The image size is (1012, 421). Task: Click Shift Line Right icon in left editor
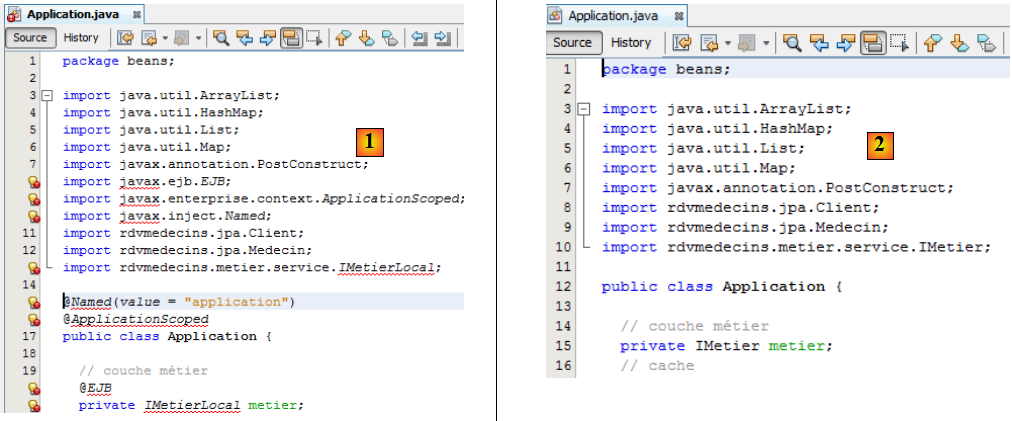click(443, 38)
